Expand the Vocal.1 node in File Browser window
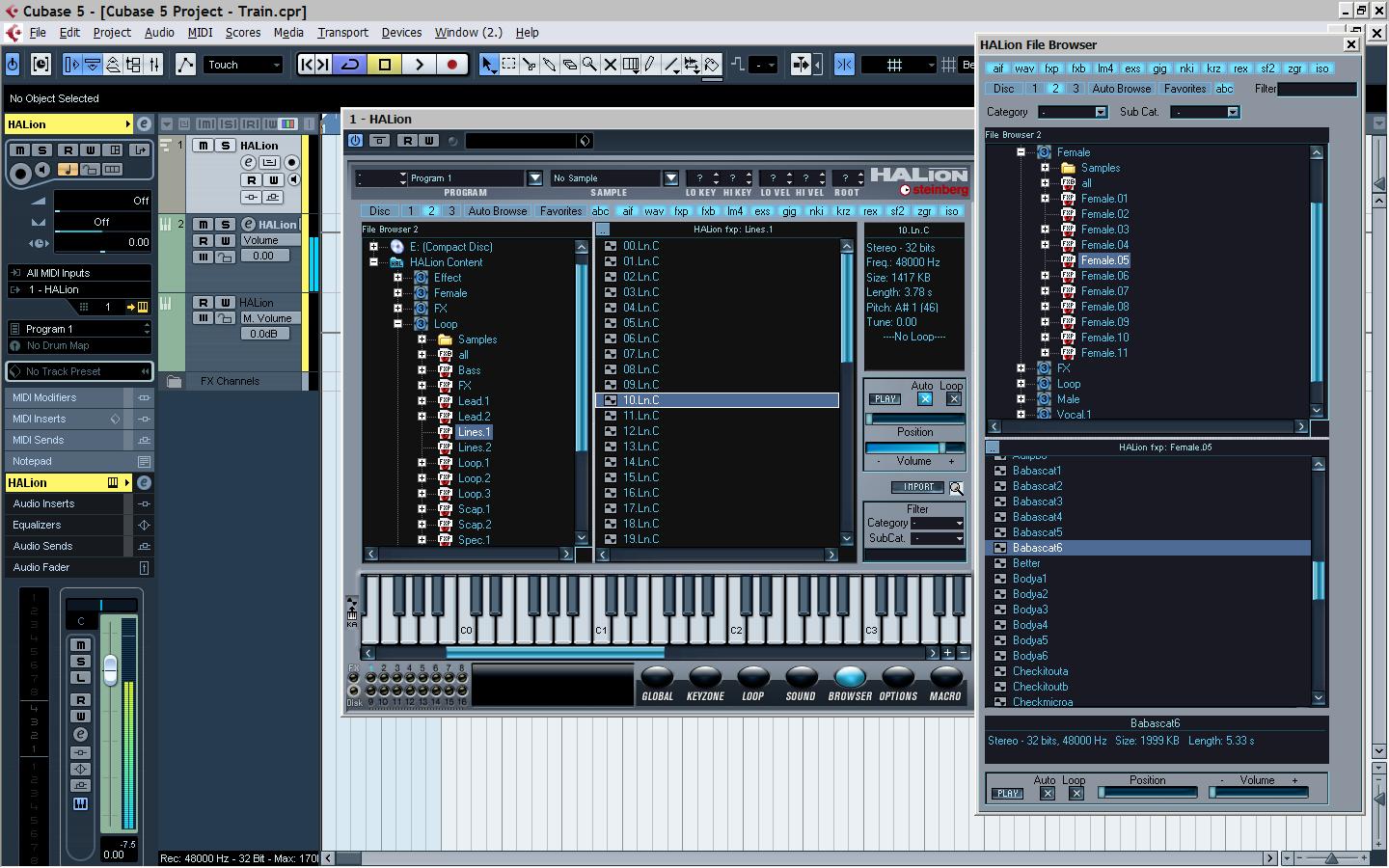The width and height of the screenshot is (1389, 868). click(1021, 415)
